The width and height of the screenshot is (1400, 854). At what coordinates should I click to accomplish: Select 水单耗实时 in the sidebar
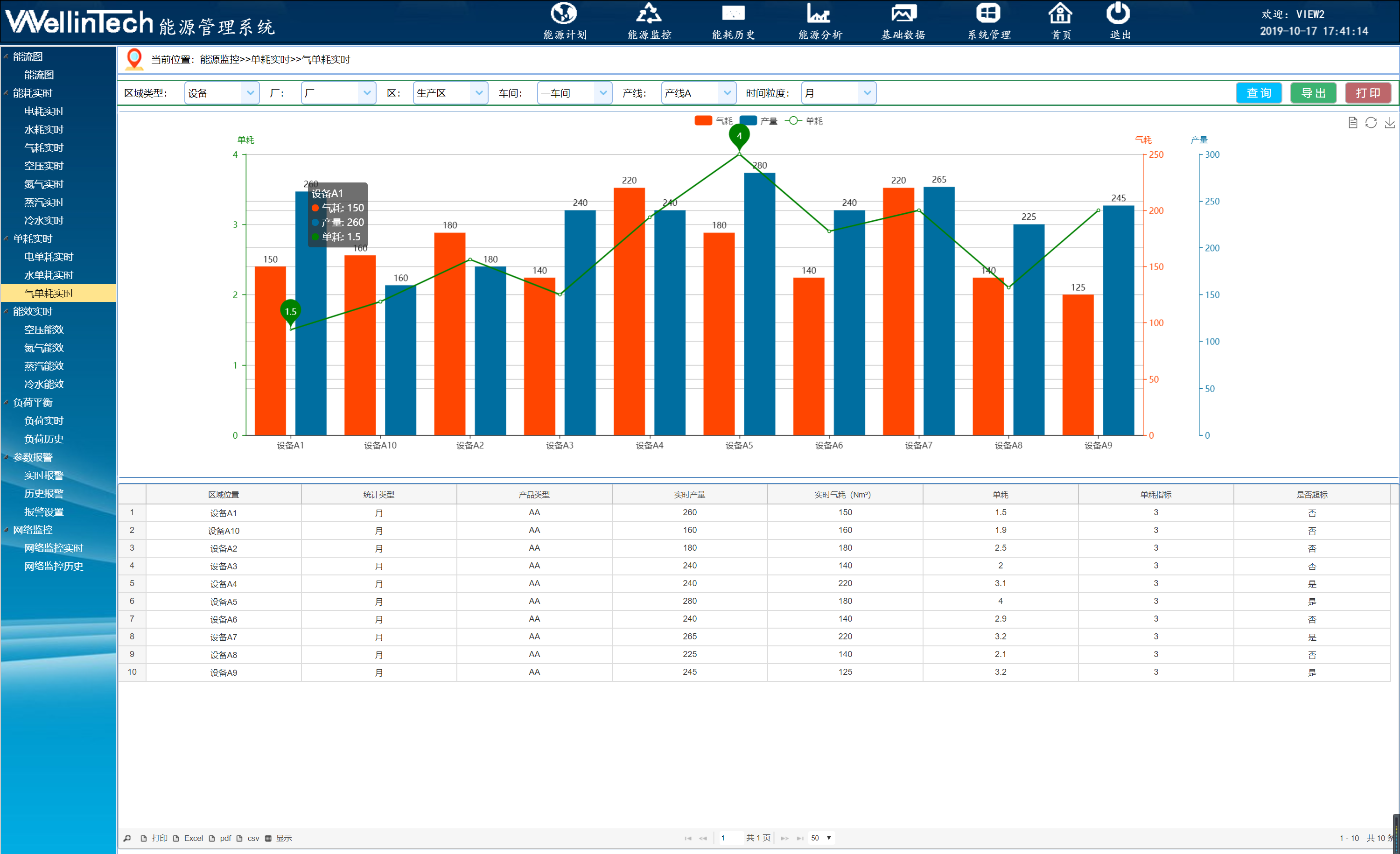pos(49,275)
